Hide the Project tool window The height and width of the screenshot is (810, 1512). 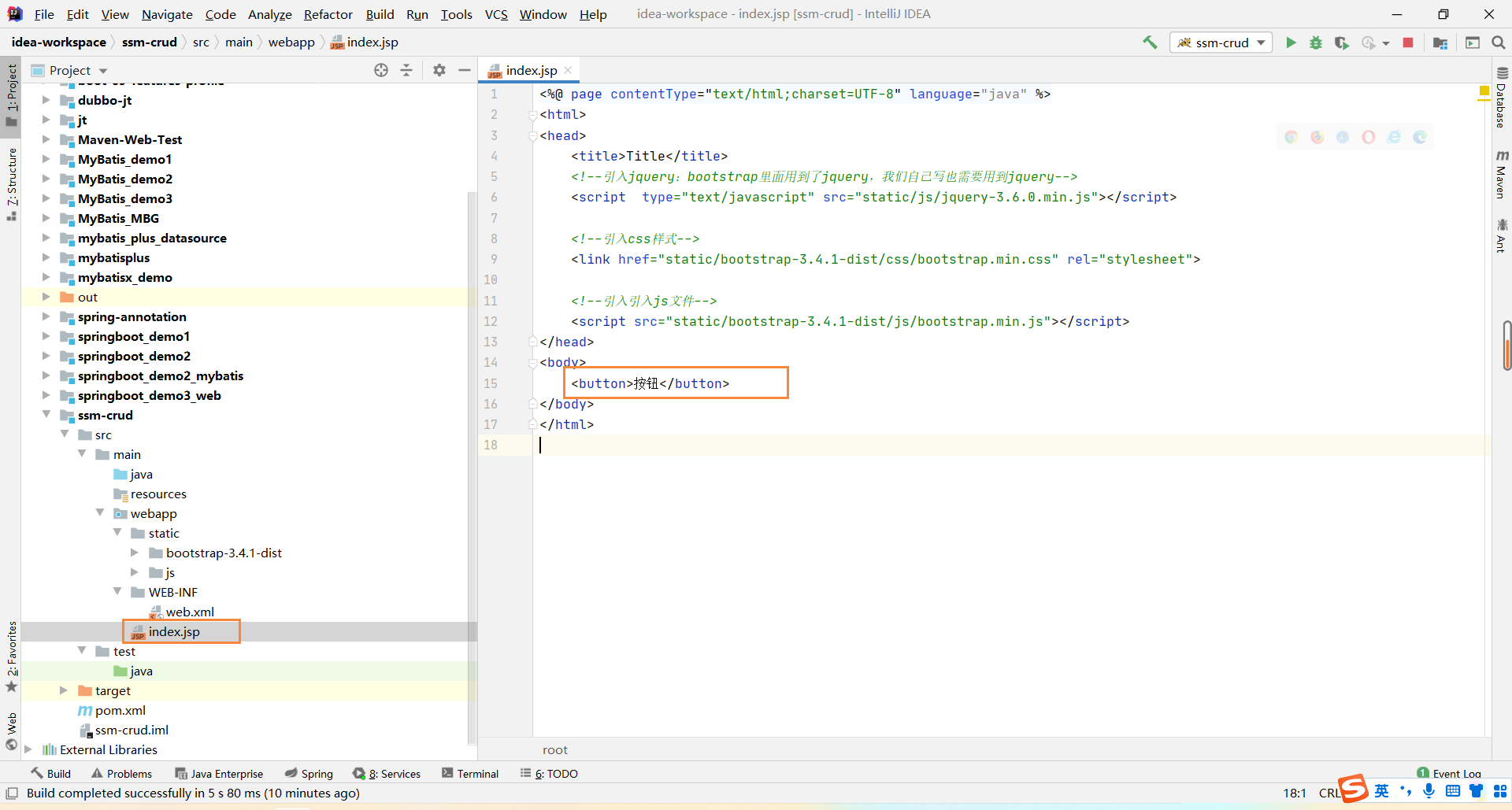(465, 70)
